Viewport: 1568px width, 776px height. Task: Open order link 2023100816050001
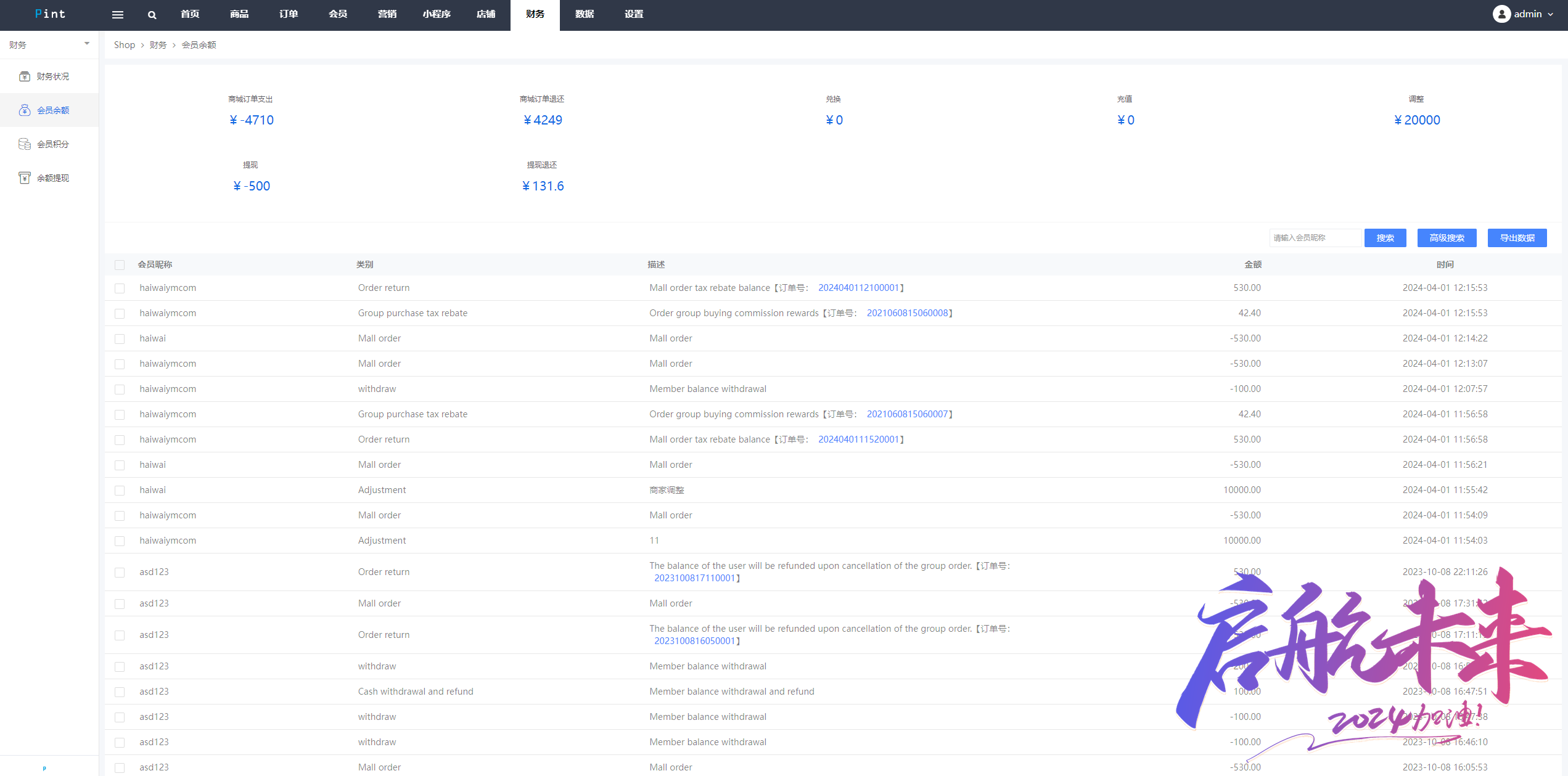[x=694, y=641]
